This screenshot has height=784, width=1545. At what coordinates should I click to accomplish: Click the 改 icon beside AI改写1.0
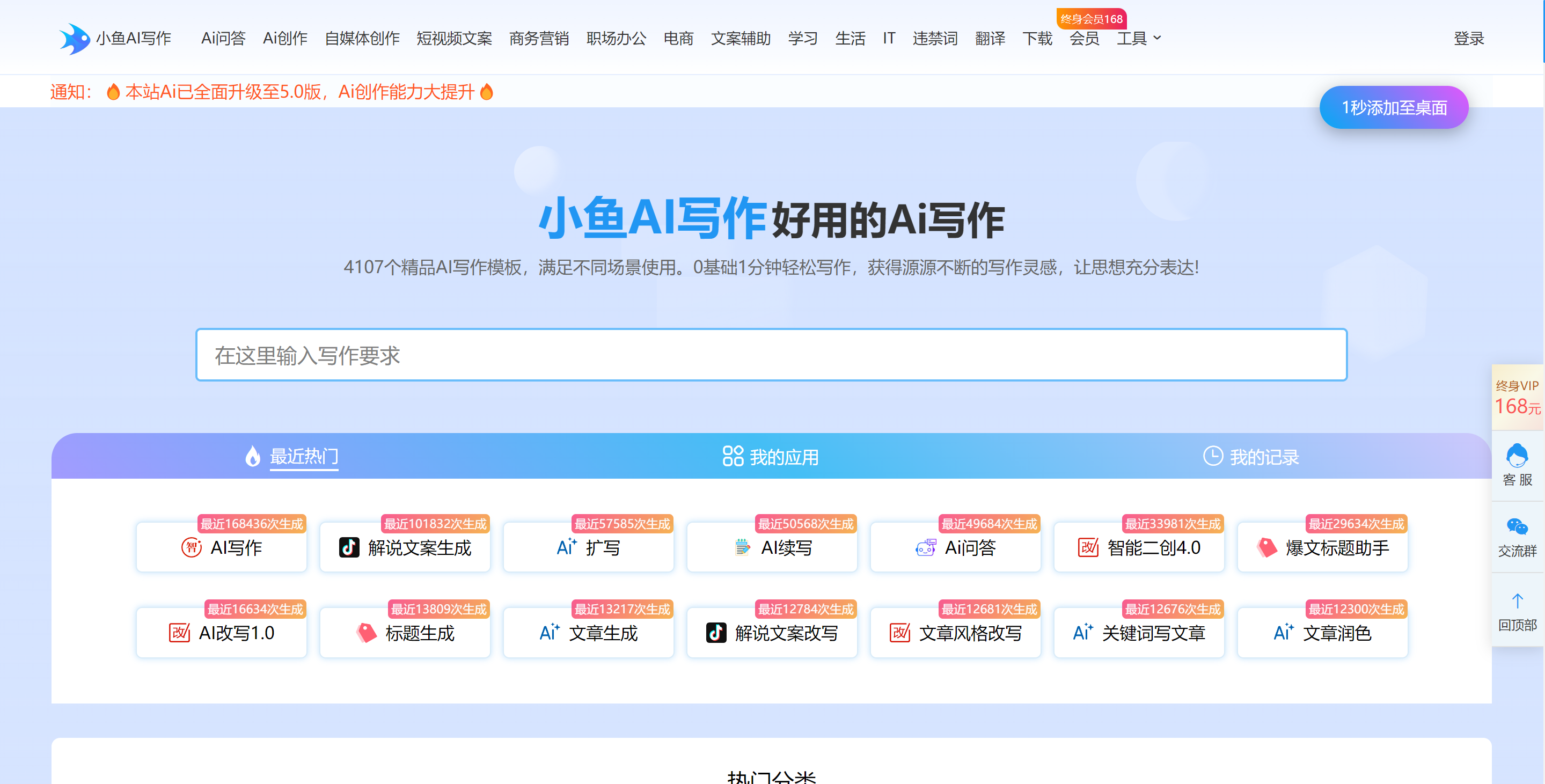[179, 632]
